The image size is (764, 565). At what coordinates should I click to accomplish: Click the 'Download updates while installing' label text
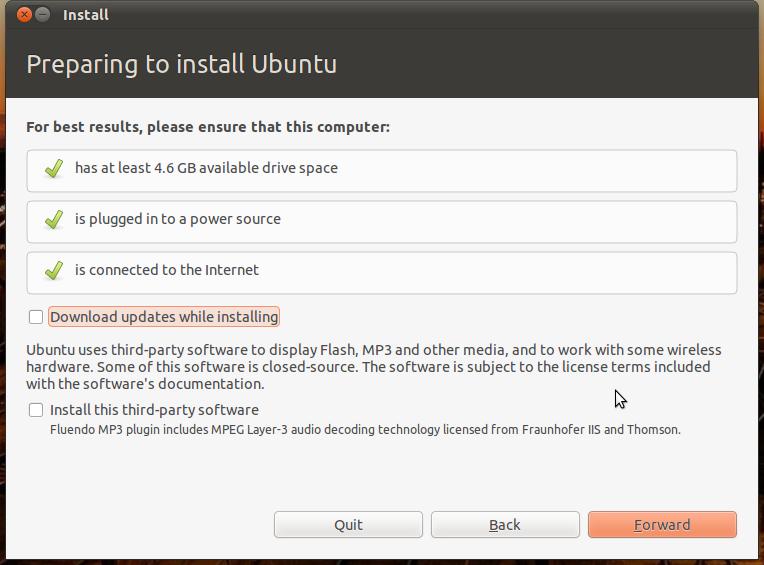tap(164, 317)
